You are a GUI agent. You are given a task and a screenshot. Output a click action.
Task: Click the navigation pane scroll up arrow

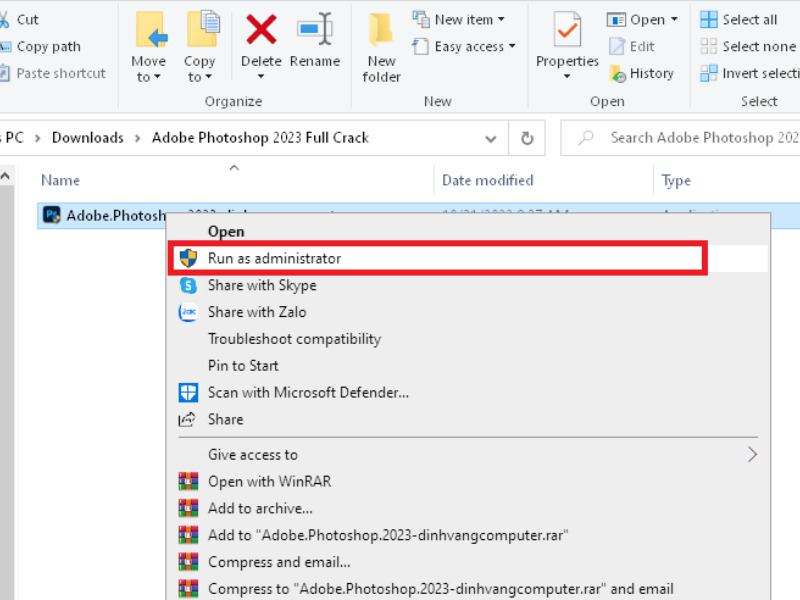pyautogui.click(x=5, y=176)
